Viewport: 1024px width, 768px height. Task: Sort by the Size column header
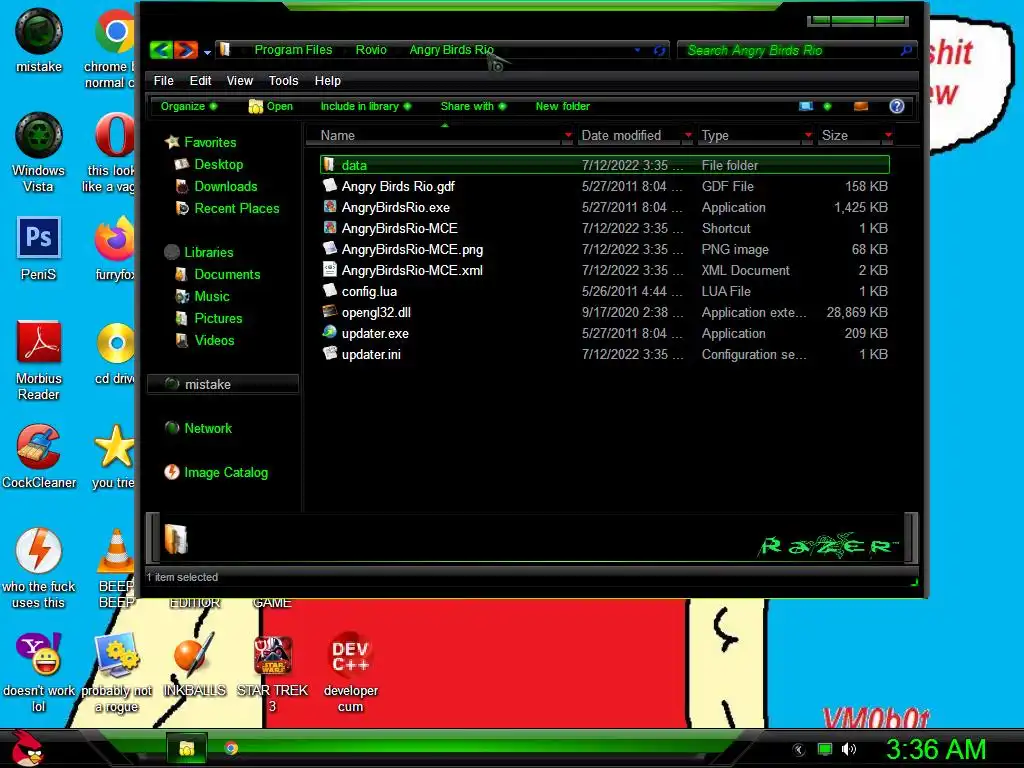(849, 135)
